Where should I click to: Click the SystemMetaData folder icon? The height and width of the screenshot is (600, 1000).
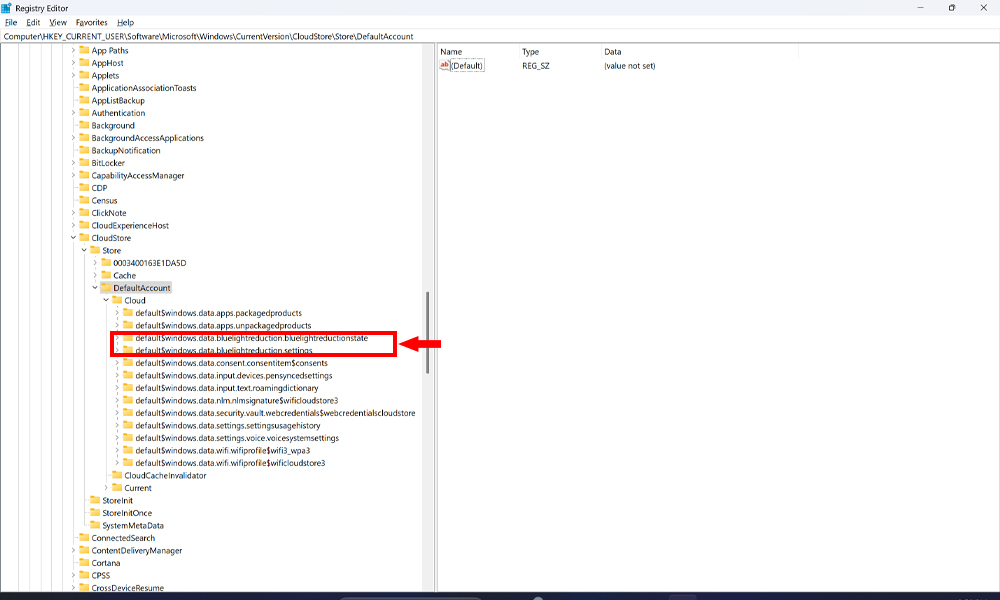[x=94, y=526]
